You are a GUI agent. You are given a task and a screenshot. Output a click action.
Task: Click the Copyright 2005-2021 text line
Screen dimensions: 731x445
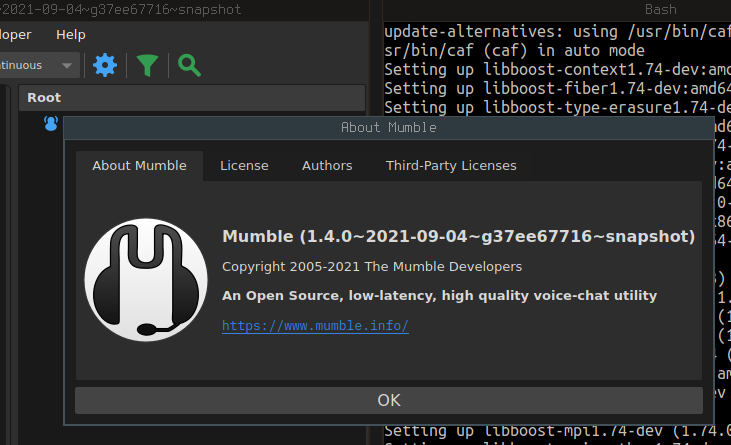pyautogui.click(x=372, y=267)
